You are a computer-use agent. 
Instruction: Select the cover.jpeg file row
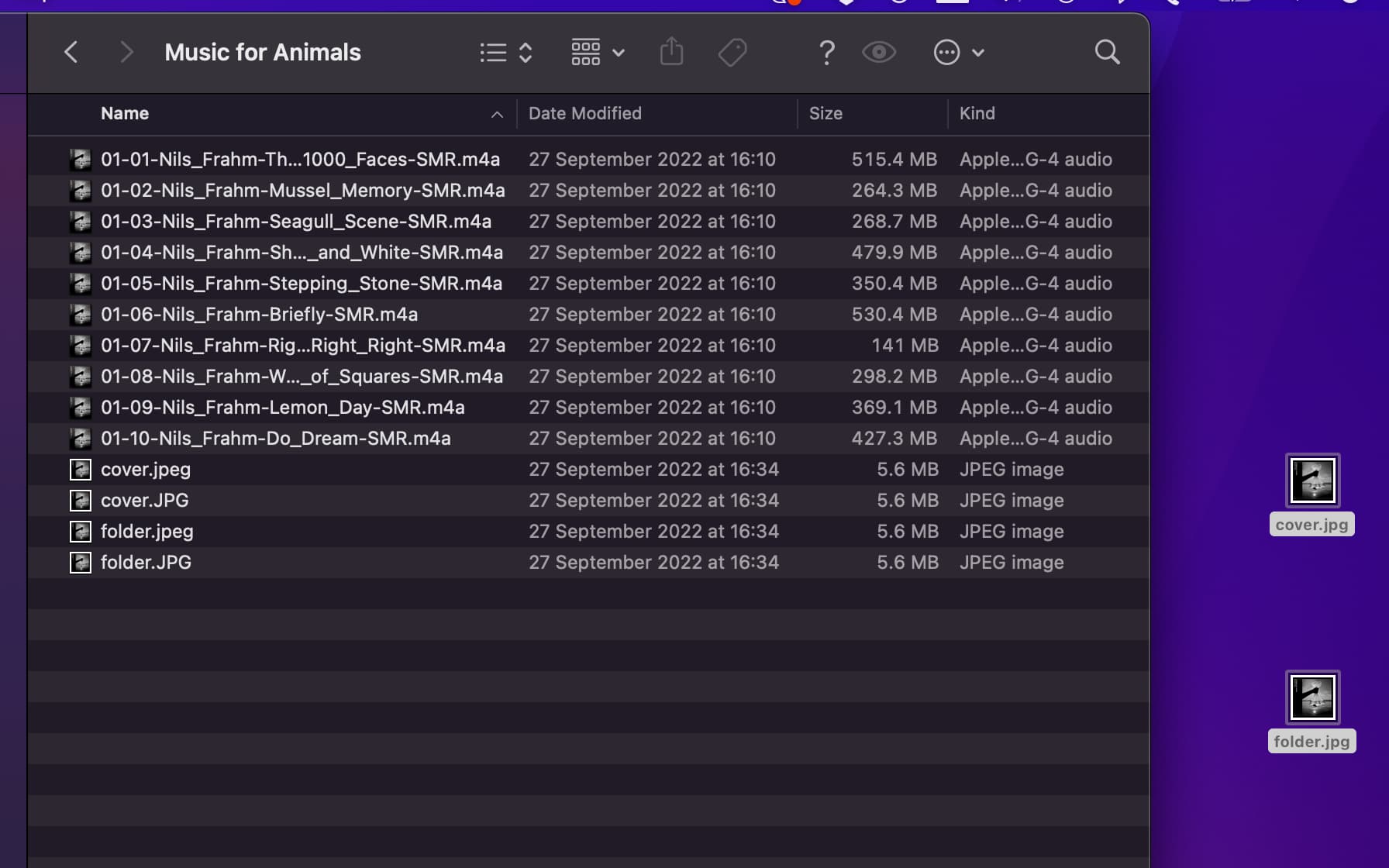(146, 470)
